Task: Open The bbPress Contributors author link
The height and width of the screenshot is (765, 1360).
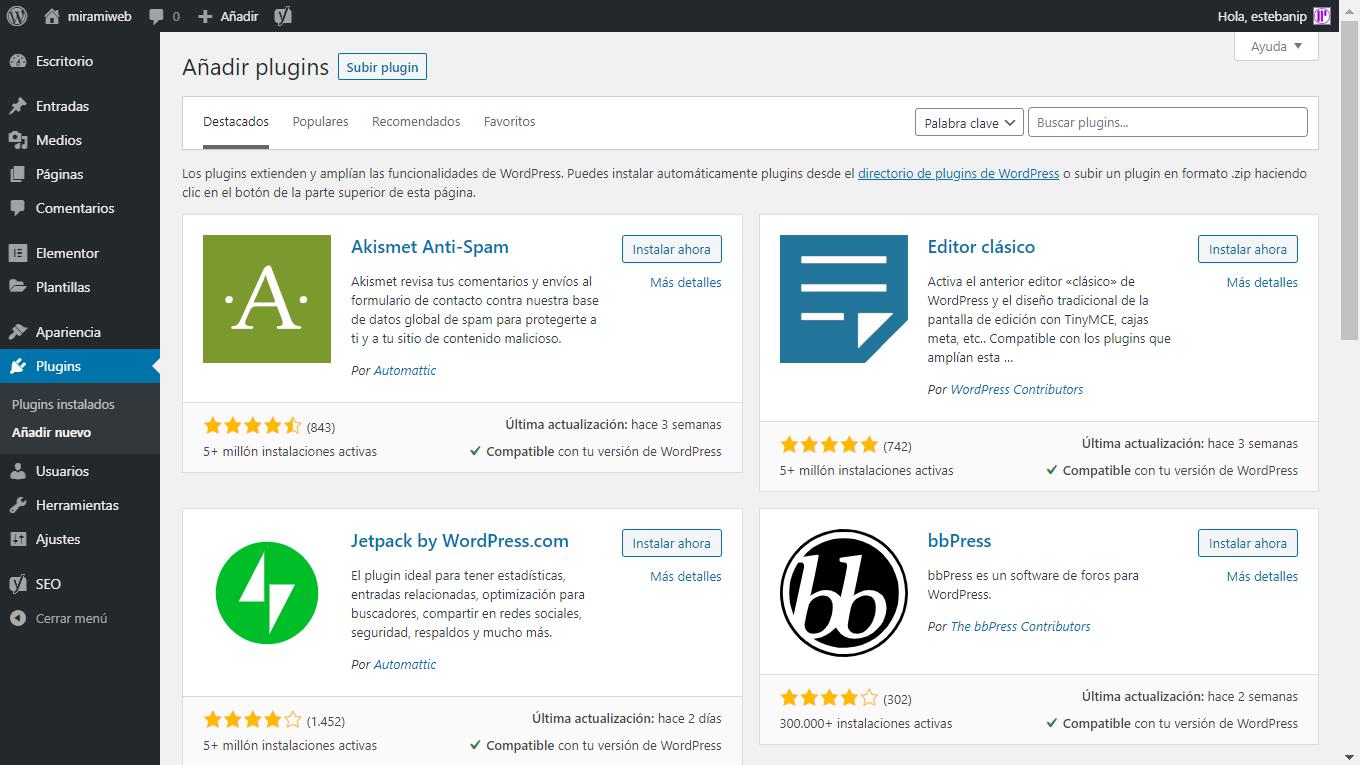Action: point(1020,627)
